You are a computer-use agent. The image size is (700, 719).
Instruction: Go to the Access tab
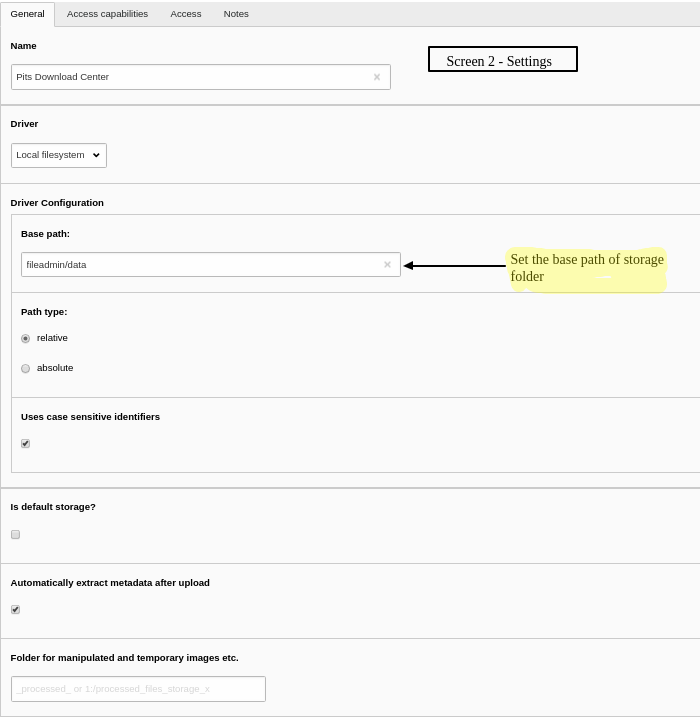186,14
